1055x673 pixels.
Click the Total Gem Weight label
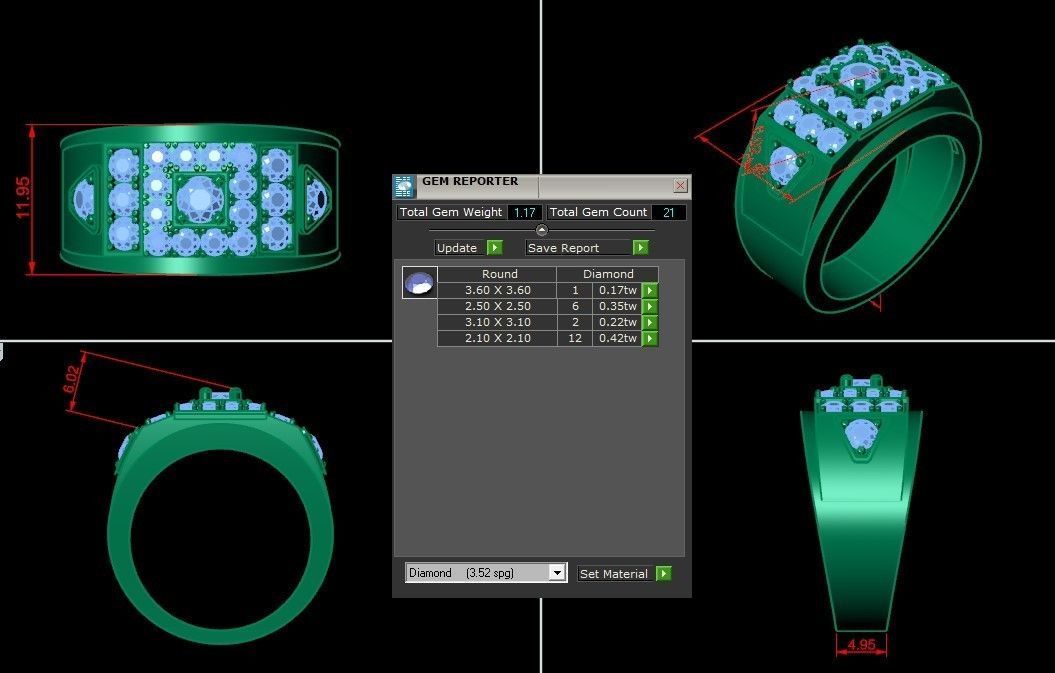(x=451, y=213)
